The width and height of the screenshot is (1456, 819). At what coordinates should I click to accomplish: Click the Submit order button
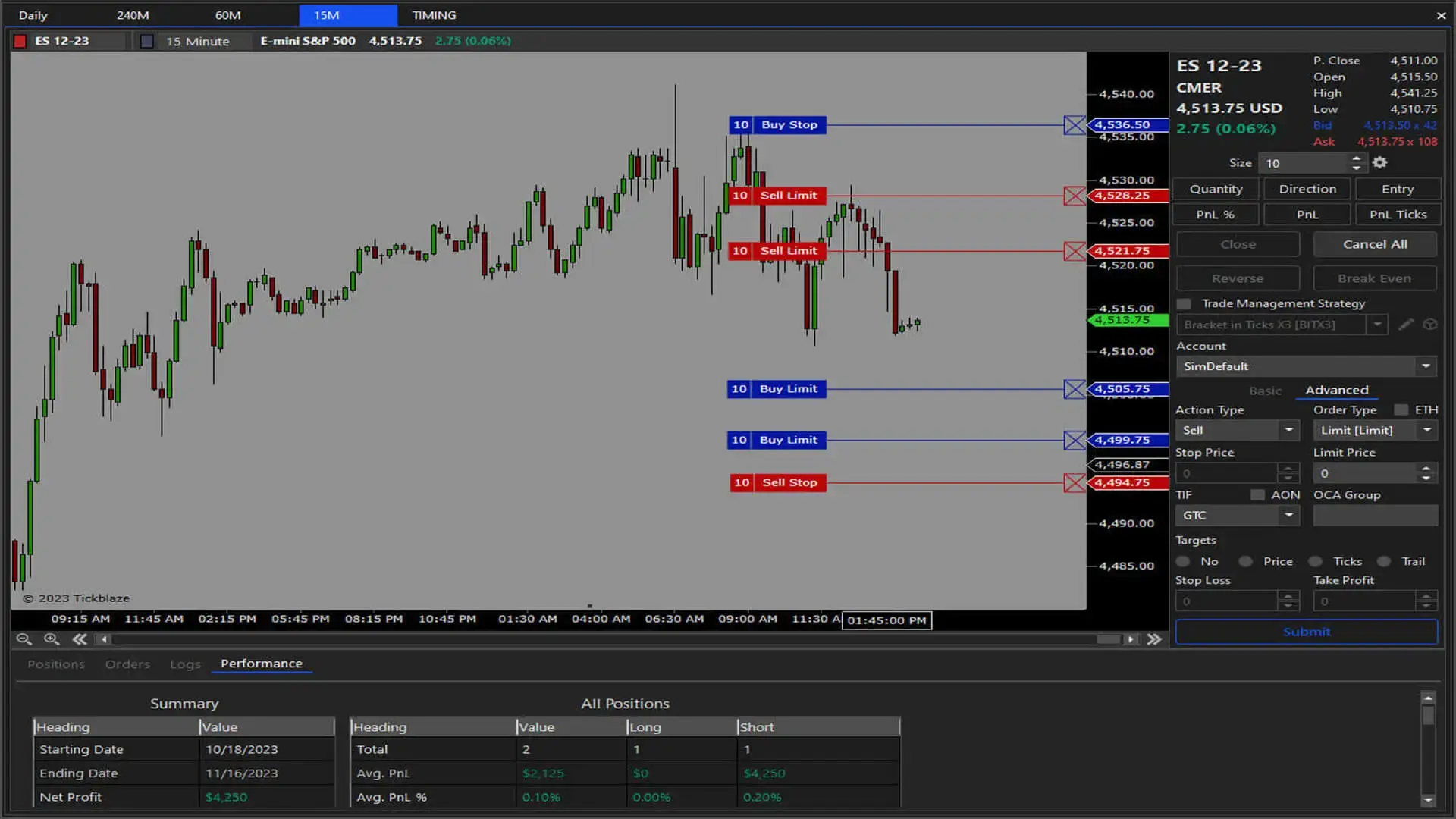(x=1307, y=632)
